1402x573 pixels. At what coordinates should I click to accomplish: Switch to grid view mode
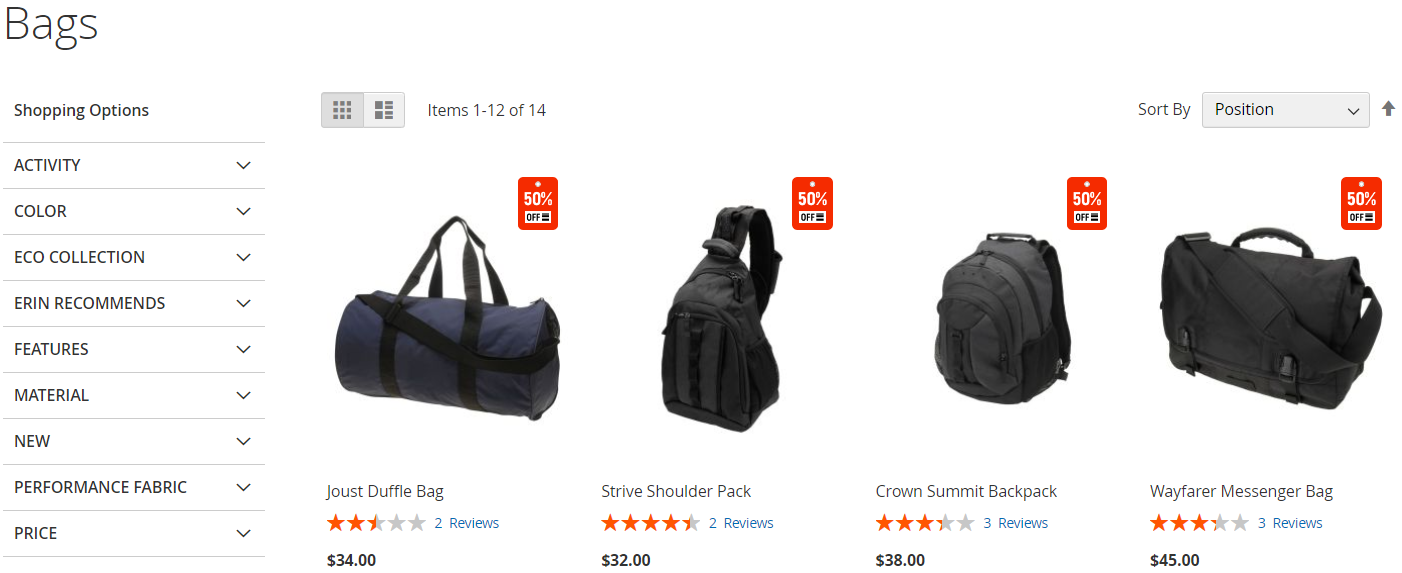342,110
